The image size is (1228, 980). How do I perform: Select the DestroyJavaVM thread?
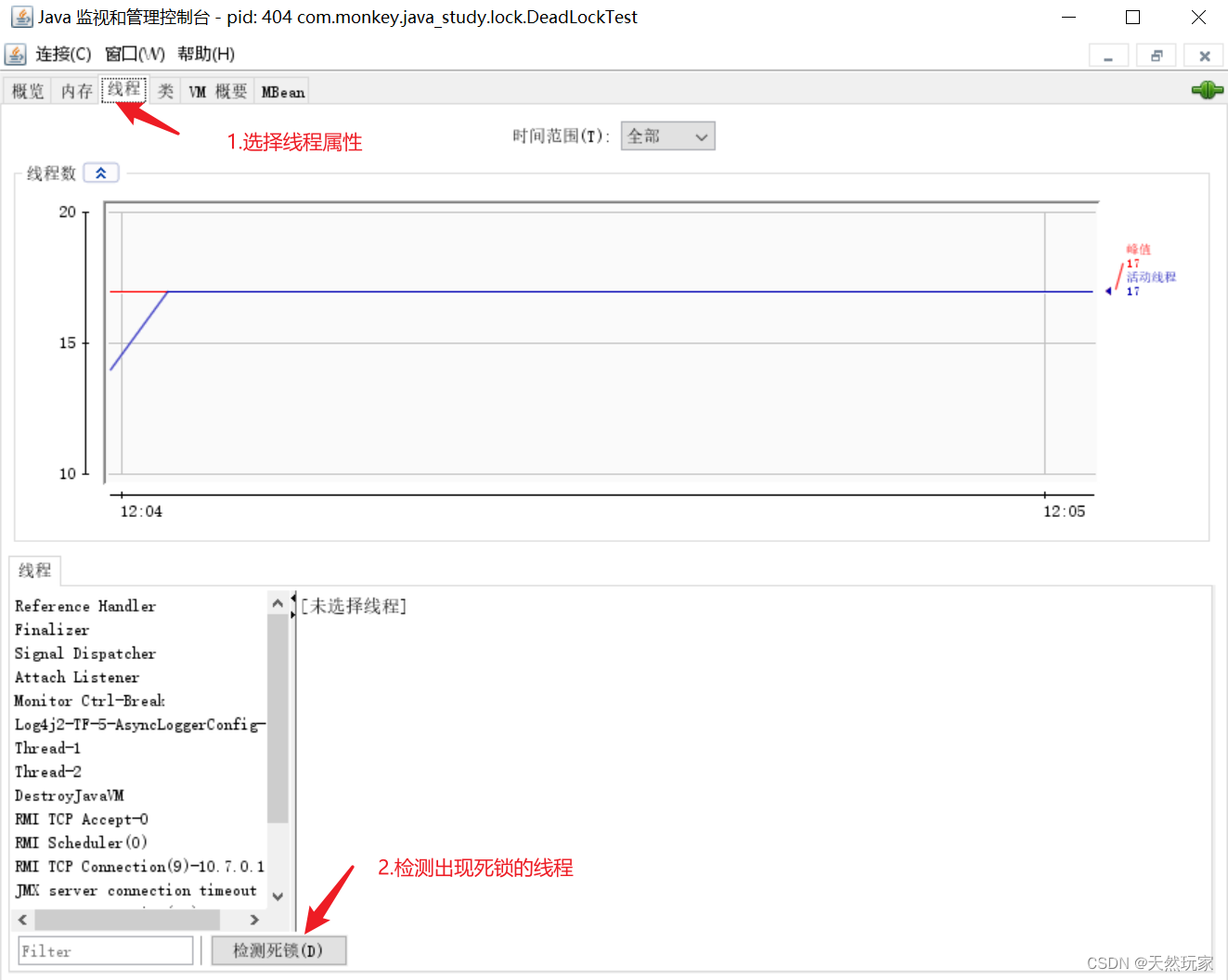click(x=70, y=795)
